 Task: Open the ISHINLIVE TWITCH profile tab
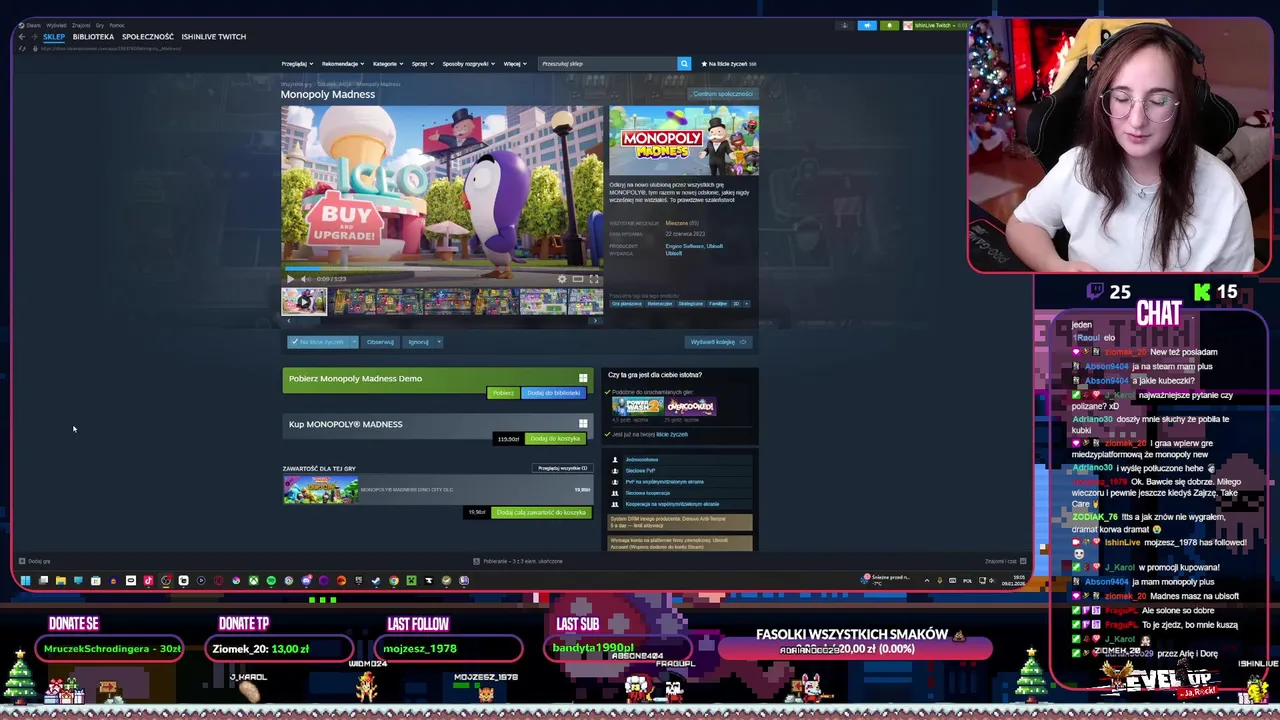(x=213, y=37)
